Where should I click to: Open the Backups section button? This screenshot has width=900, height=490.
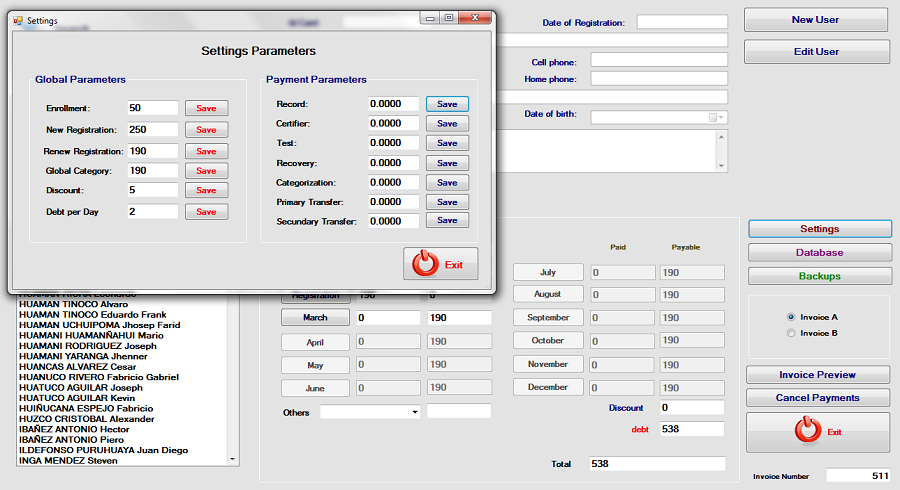click(819, 276)
